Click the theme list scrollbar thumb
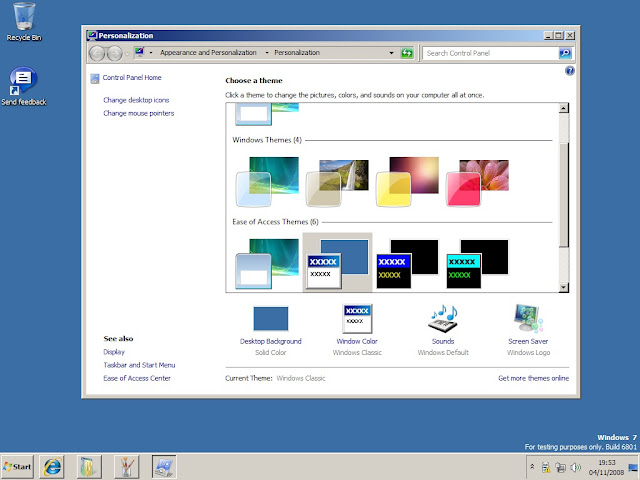640x480 pixels. [563, 195]
